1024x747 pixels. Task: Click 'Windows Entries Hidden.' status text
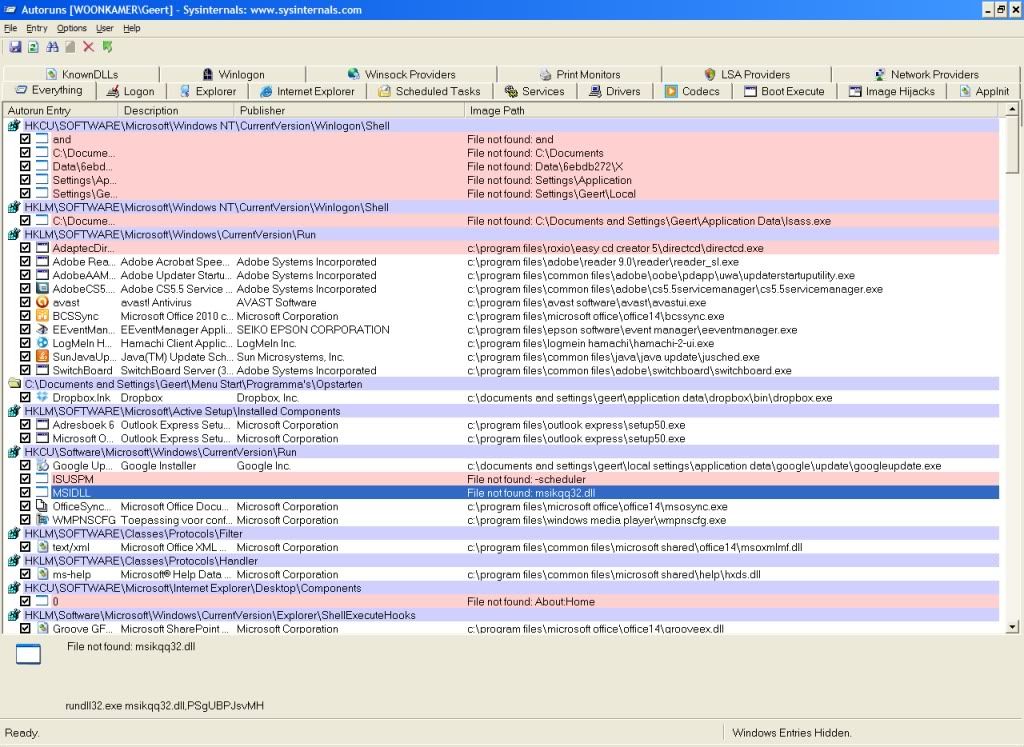coord(792,733)
